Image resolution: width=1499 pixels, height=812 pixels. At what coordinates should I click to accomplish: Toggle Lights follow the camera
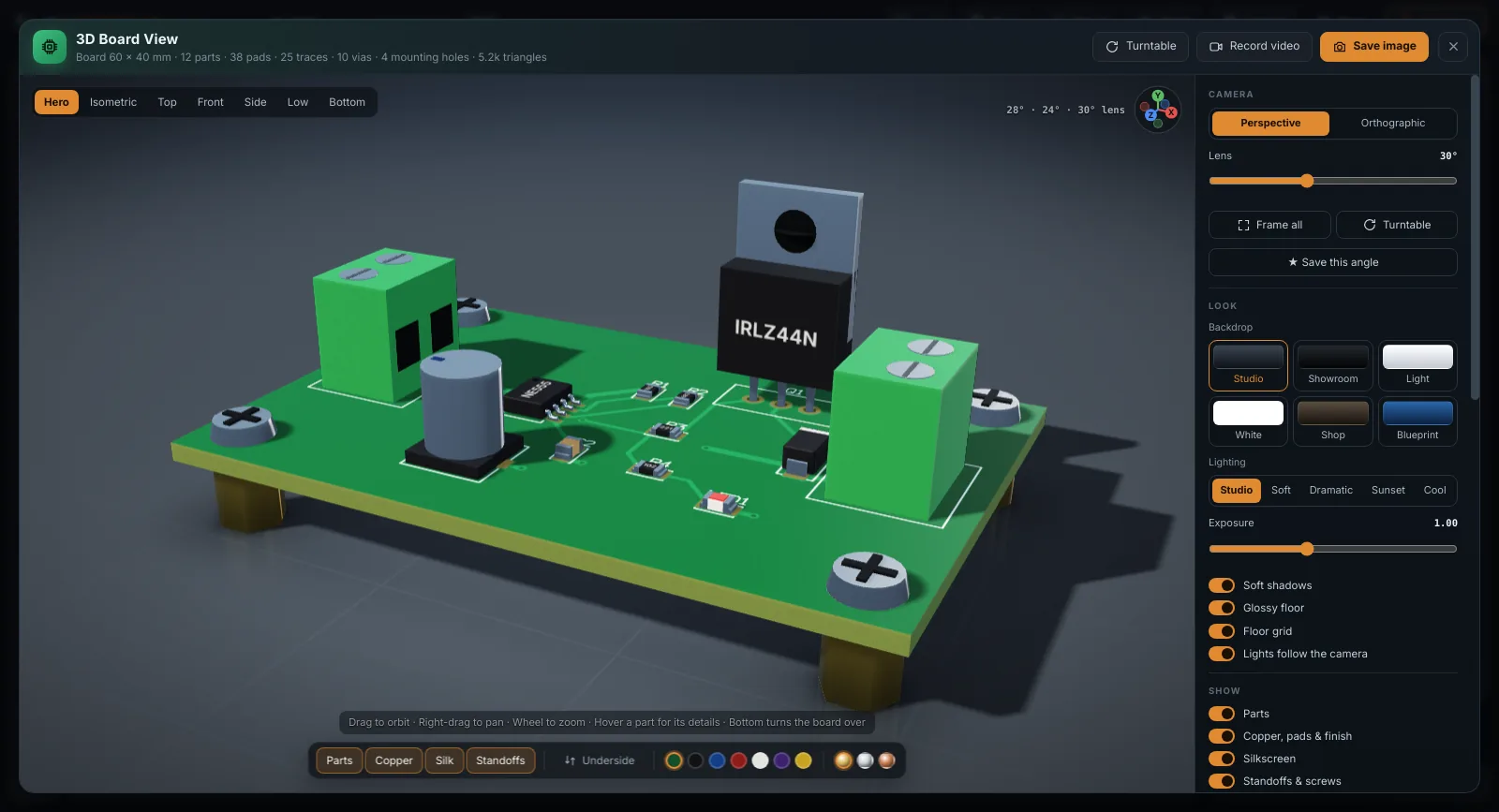pos(1222,654)
